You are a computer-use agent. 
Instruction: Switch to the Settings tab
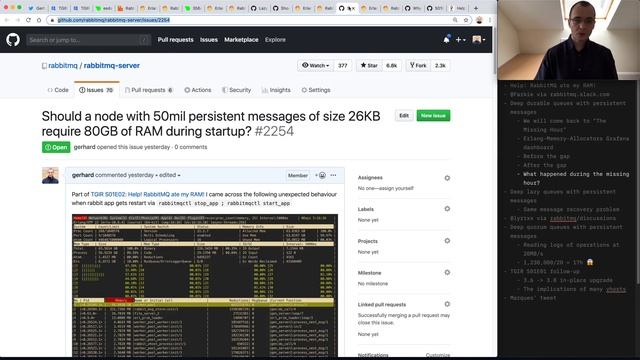(316, 90)
